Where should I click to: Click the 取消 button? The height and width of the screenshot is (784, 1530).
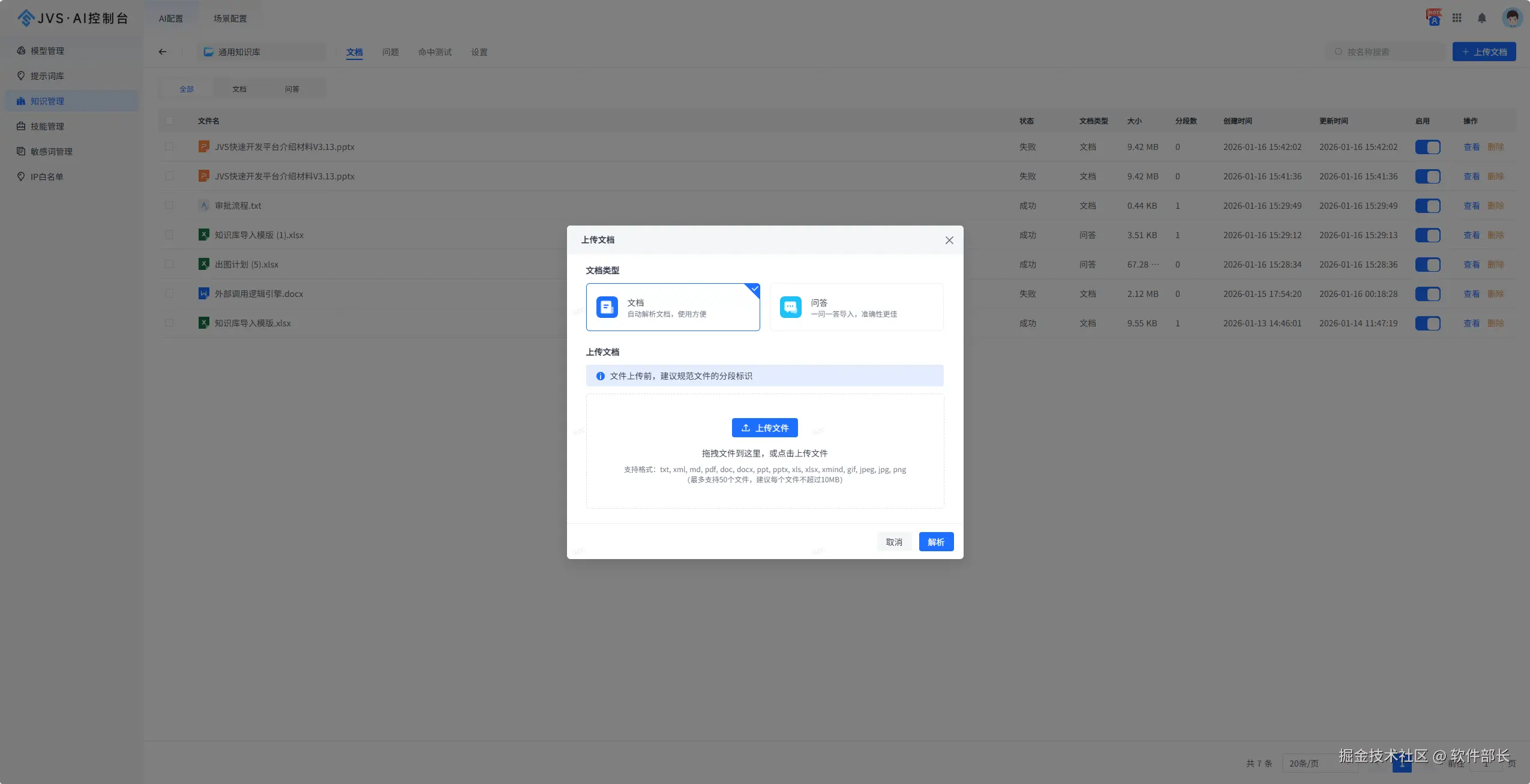tap(894, 542)
